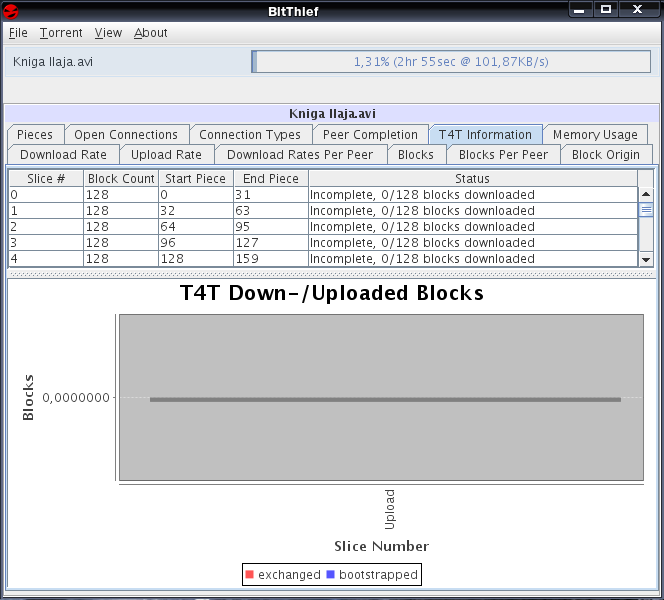This screenshot has width=664, height=600.
Task: Click start piece cell with value 64
Action: click(x=196, y=227)
